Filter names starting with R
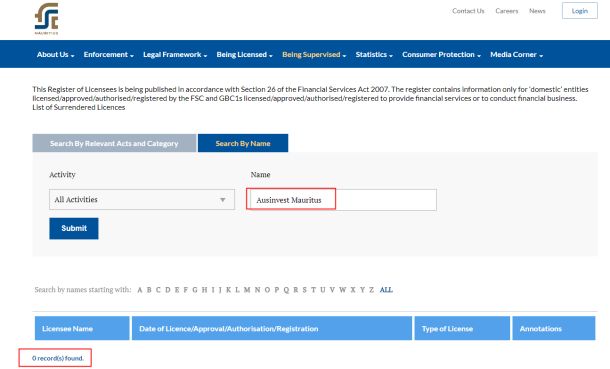The image size is (610, 369). click(296, 290)
